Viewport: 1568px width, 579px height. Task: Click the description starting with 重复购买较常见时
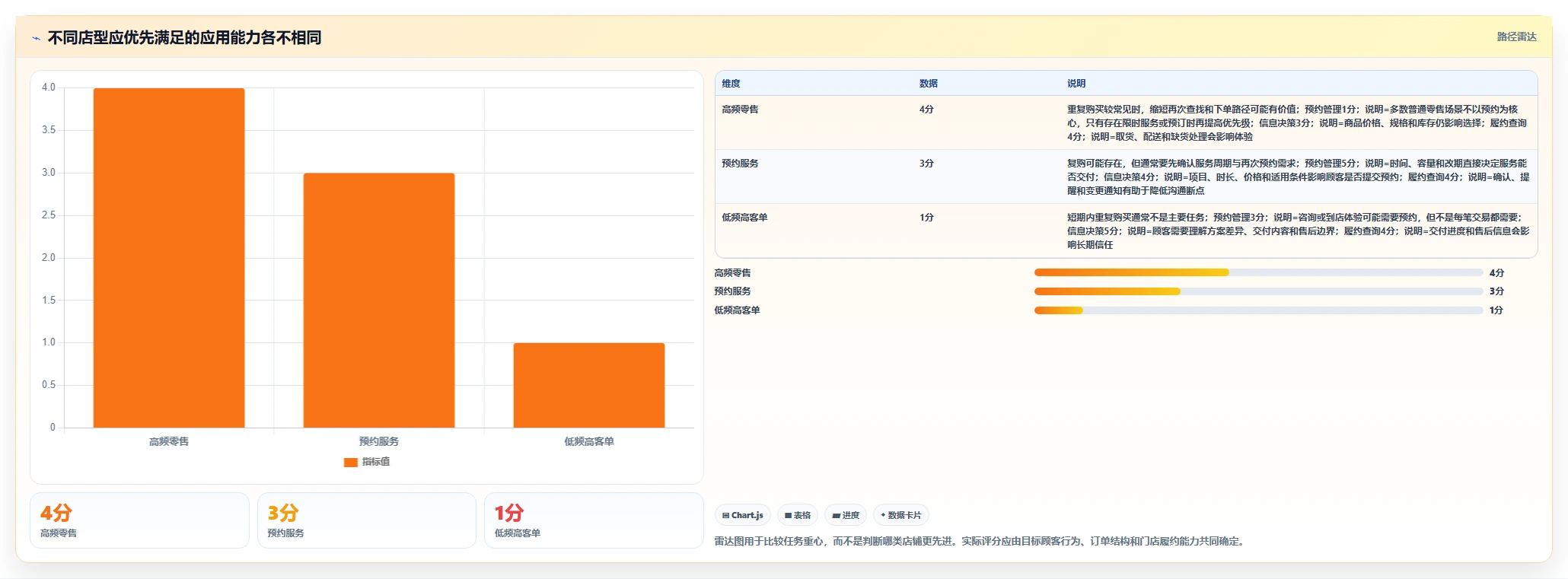(1298, 123)
